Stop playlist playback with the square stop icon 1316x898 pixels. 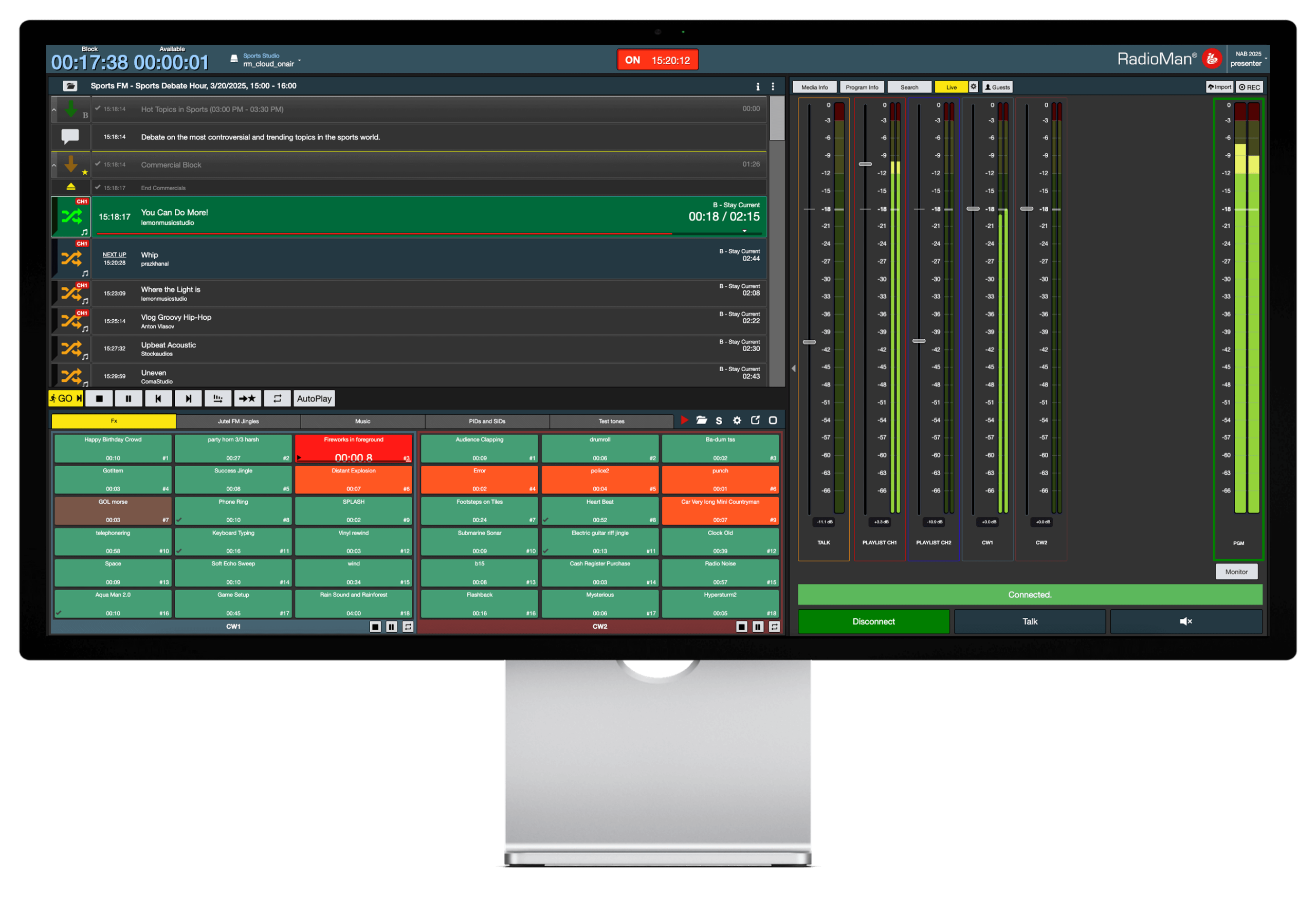(x=99, y=398)
